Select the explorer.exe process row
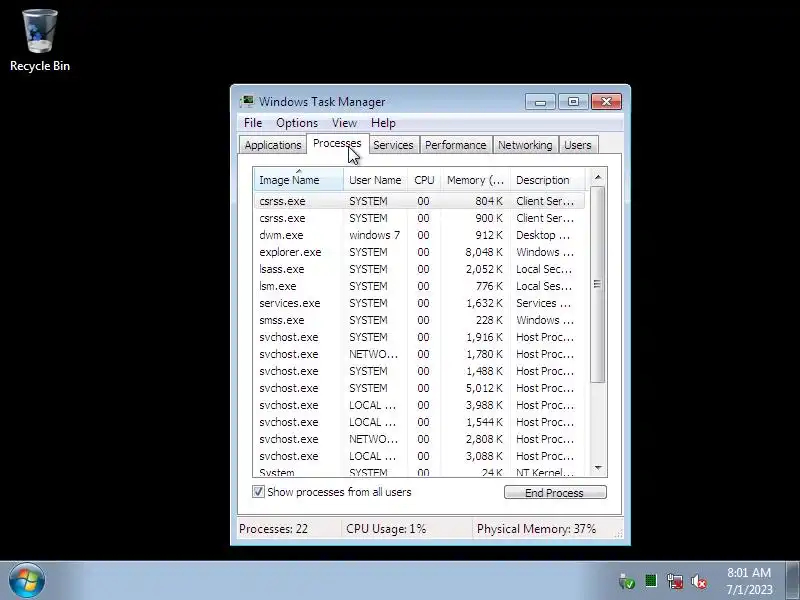800x600 pixels. [x=419, y=252]
